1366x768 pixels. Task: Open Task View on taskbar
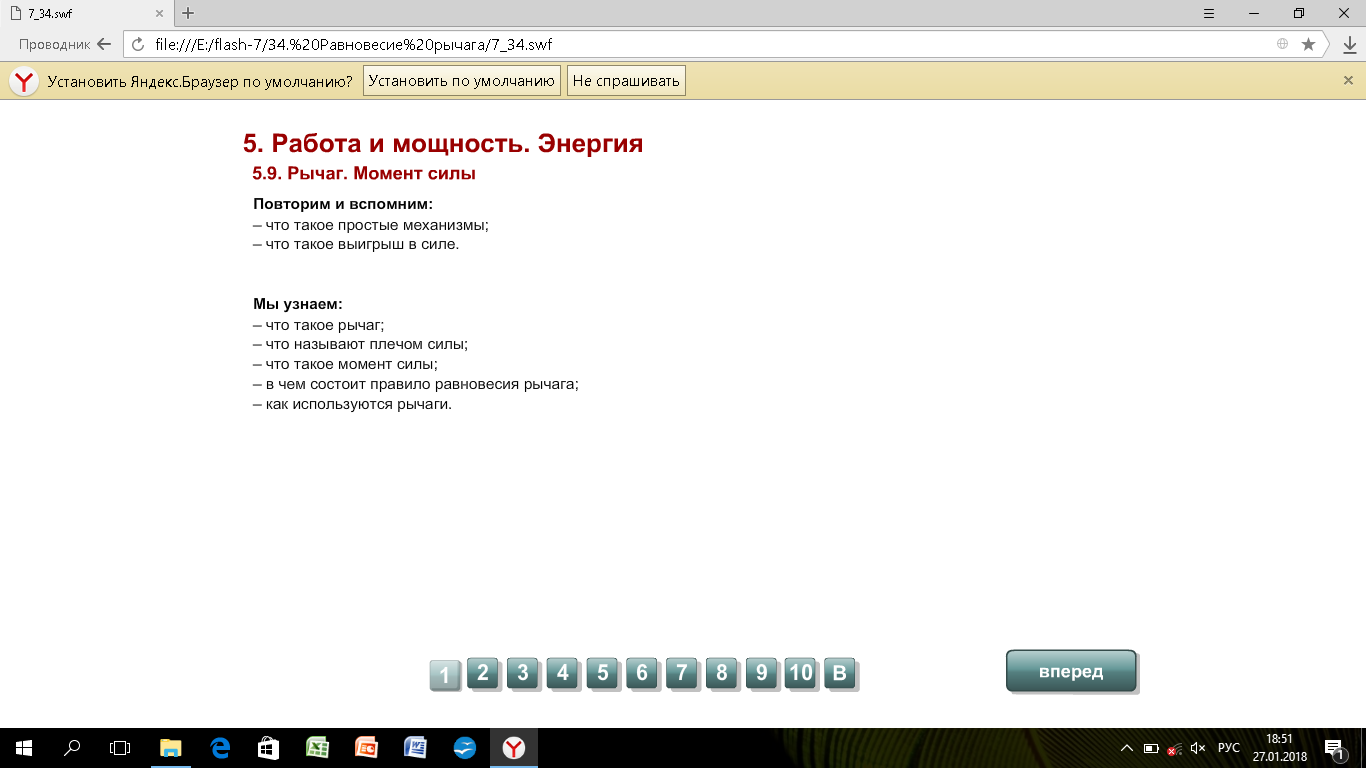[x=120, y=747]
